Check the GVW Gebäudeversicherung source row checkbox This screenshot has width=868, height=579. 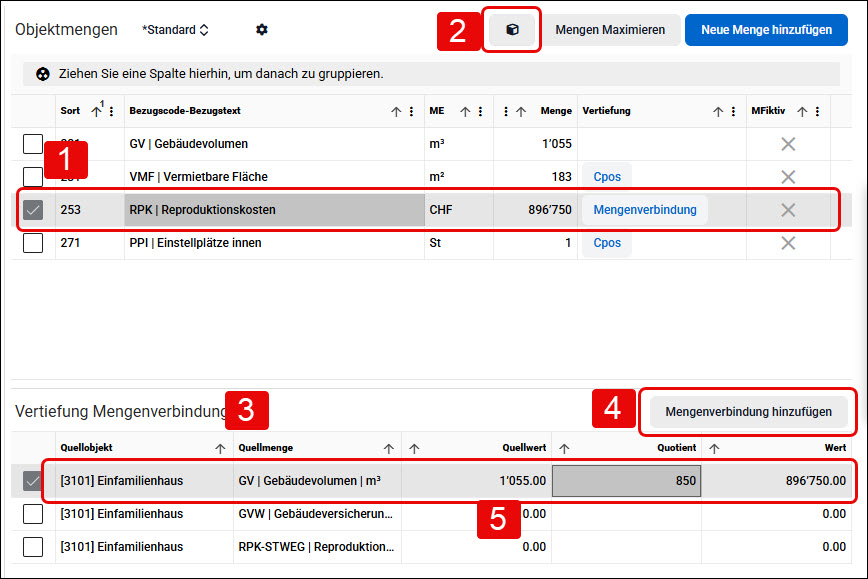pos(33,514)
